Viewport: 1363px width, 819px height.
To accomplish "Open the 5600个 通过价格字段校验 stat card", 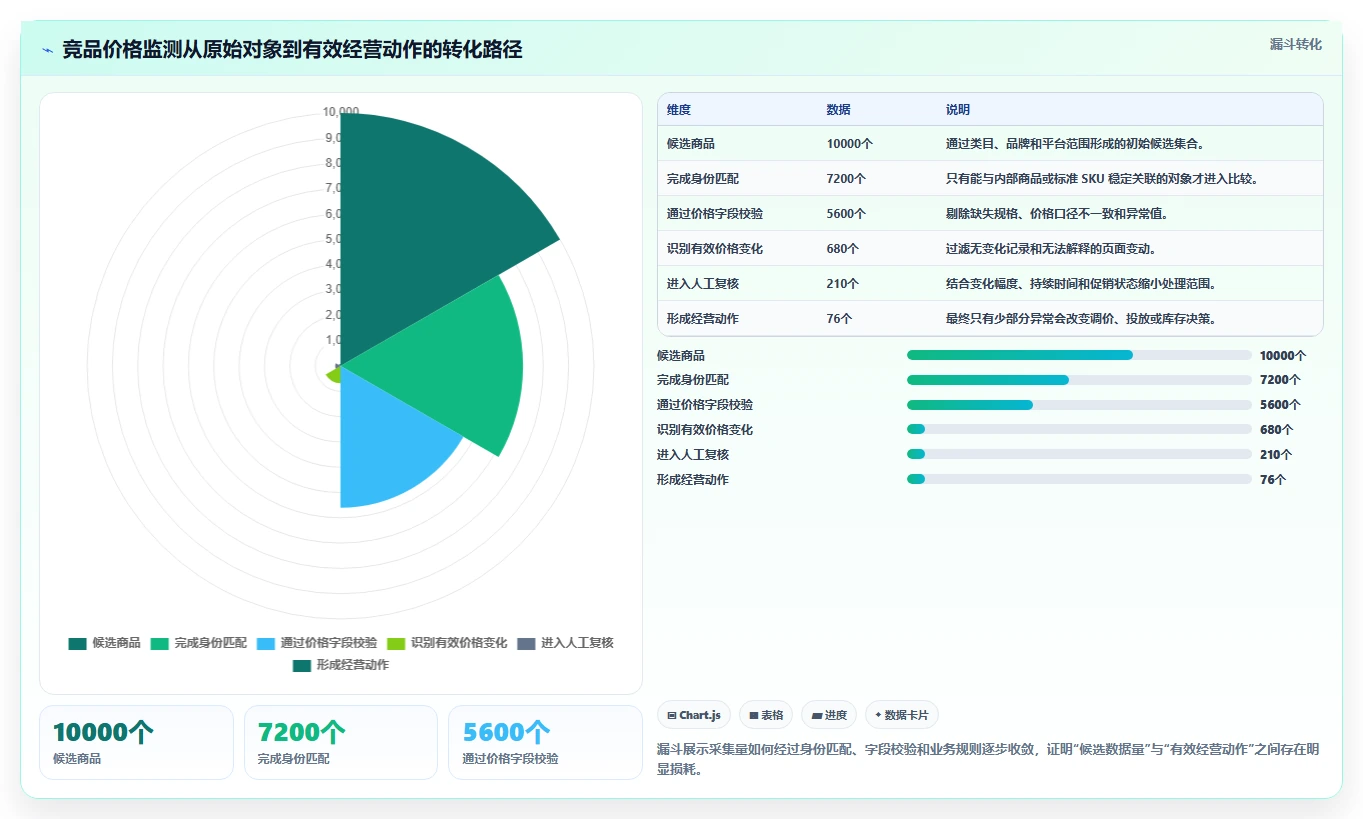I will [545, 743].
